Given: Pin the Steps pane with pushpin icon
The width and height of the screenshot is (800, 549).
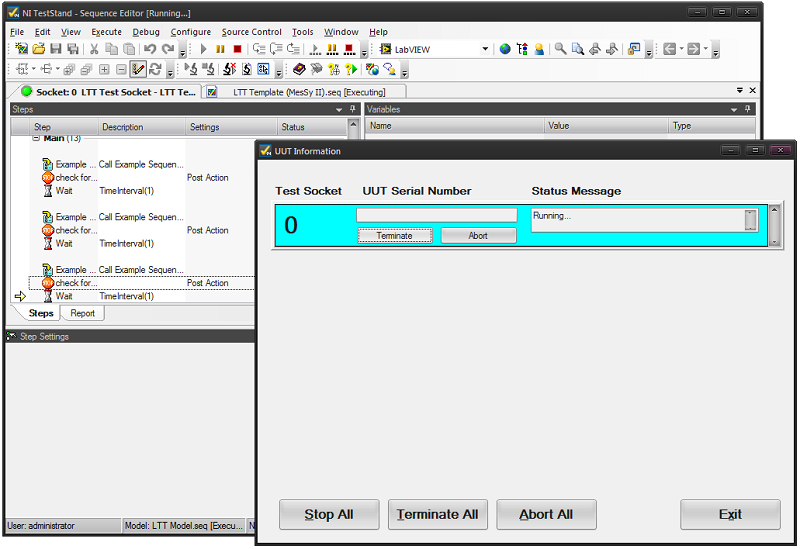Looking at the screenshot, I should (352, 109).
